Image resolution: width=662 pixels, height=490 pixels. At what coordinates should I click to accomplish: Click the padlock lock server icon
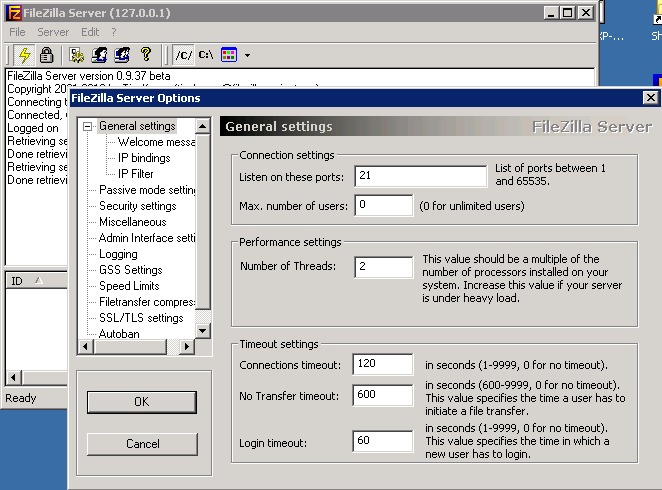point(46,55)
